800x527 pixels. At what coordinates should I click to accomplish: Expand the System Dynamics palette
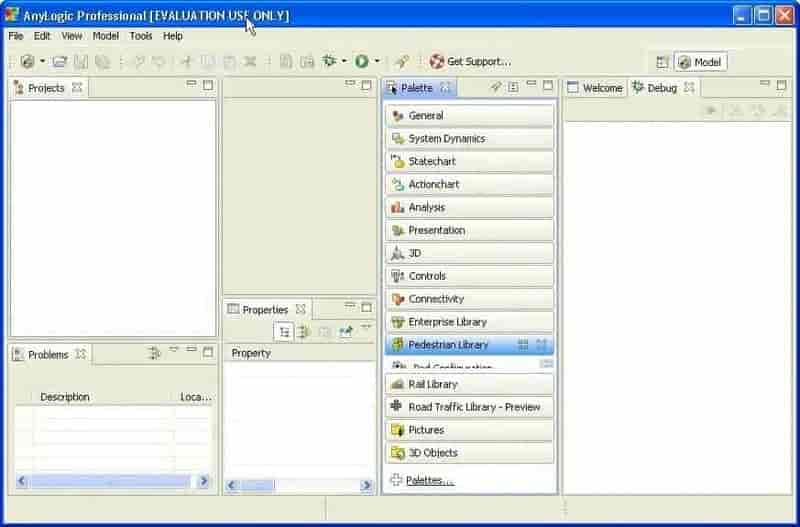(x=469, y=139)
